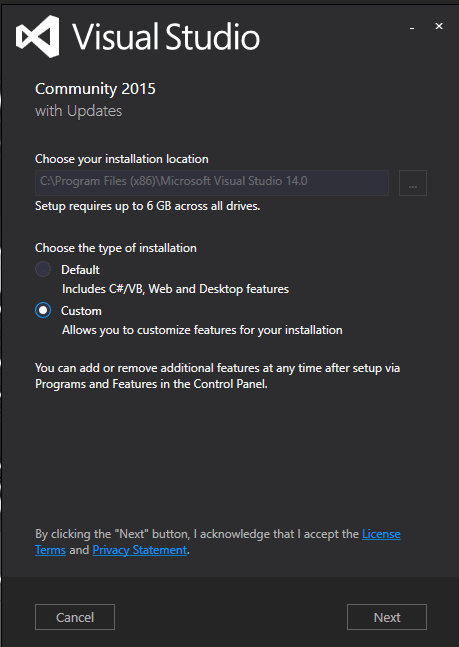Click the Choose your installation location label

tap(122, 159)
